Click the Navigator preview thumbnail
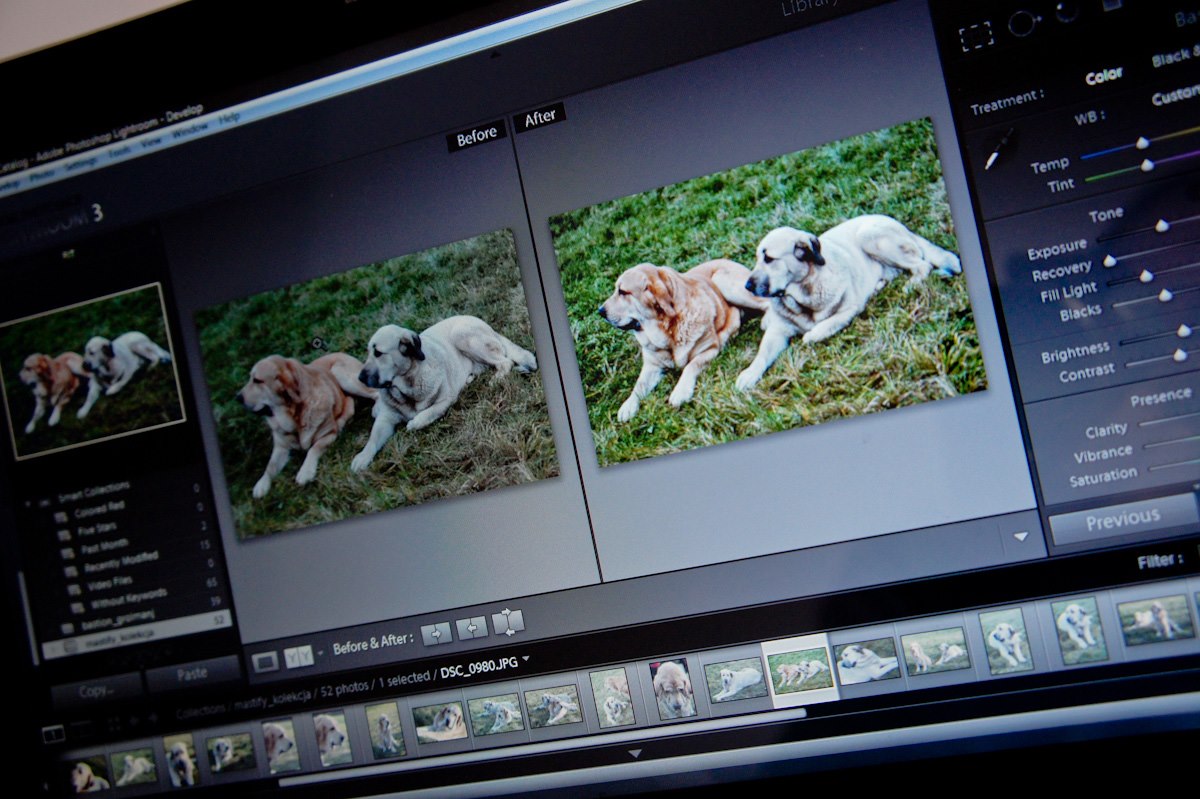 click(94, 370)
